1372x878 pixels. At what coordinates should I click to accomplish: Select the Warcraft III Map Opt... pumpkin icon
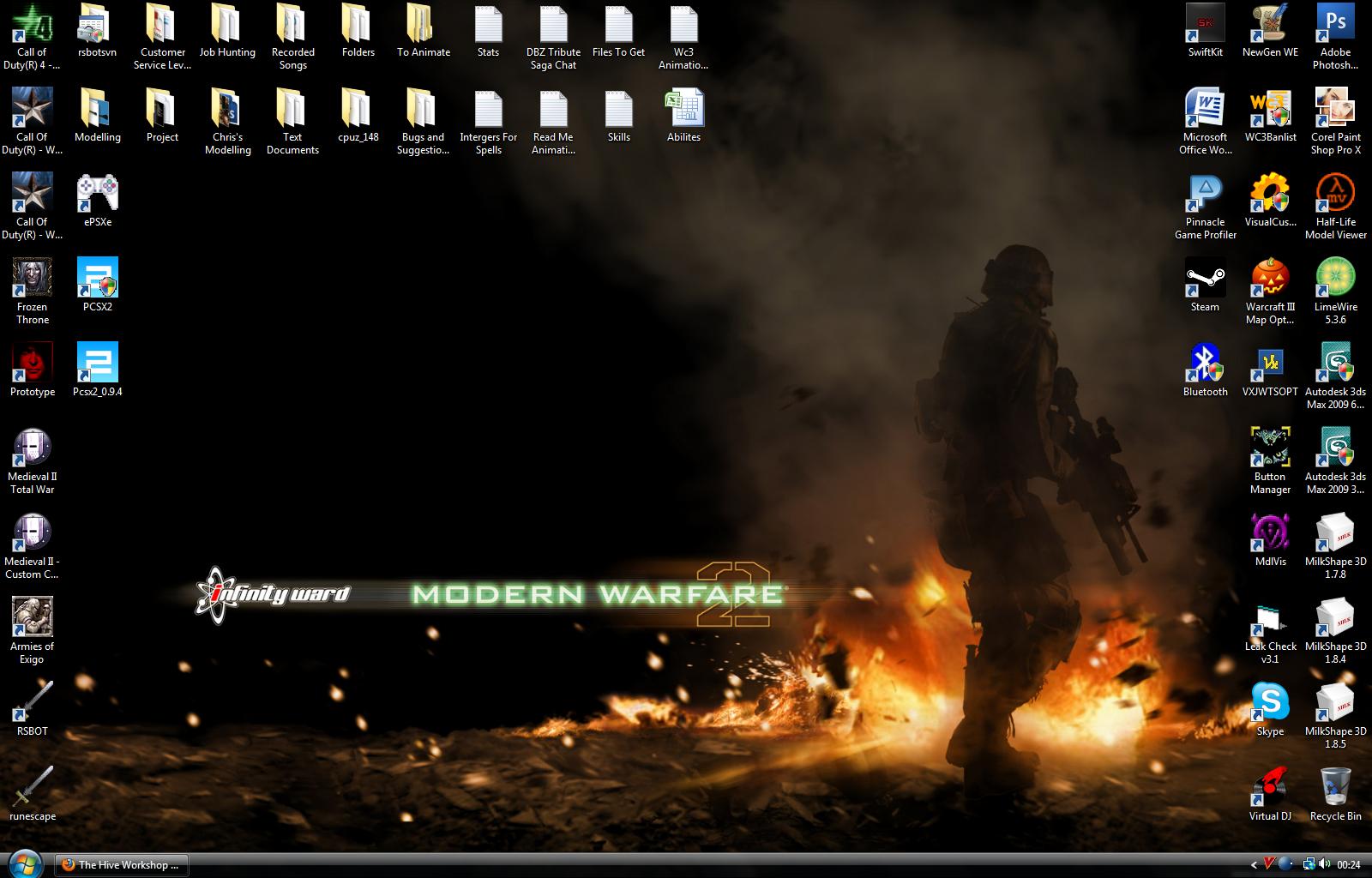click(1270, 292)
